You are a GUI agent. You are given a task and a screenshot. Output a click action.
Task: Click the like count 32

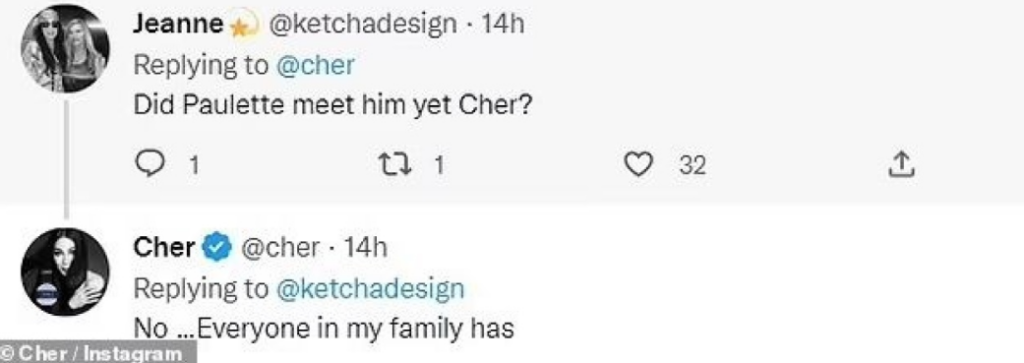coord(692,165)
